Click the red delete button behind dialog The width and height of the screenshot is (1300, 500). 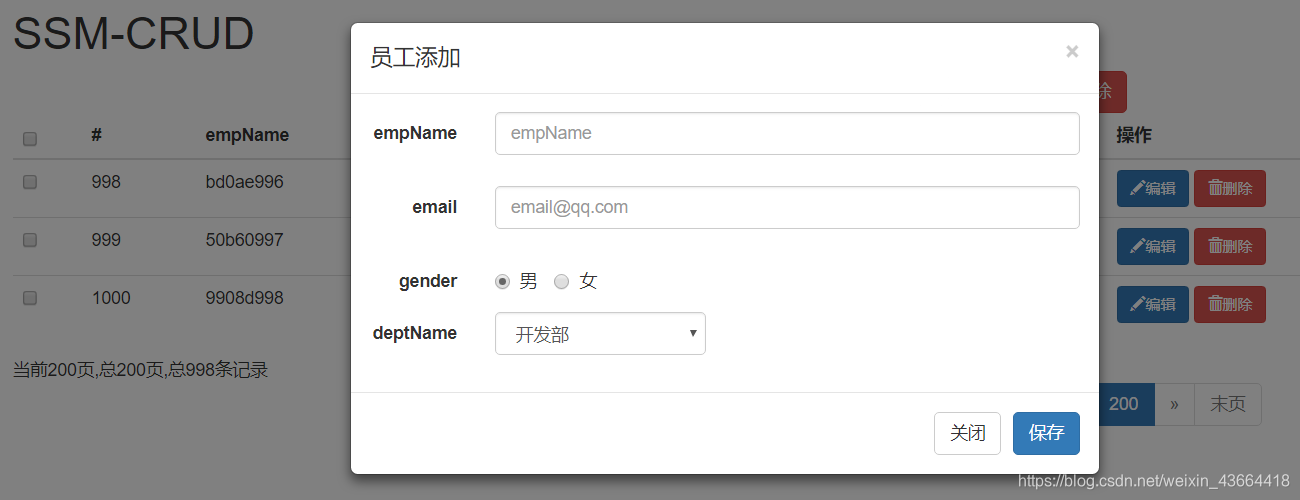point(1112,92)
